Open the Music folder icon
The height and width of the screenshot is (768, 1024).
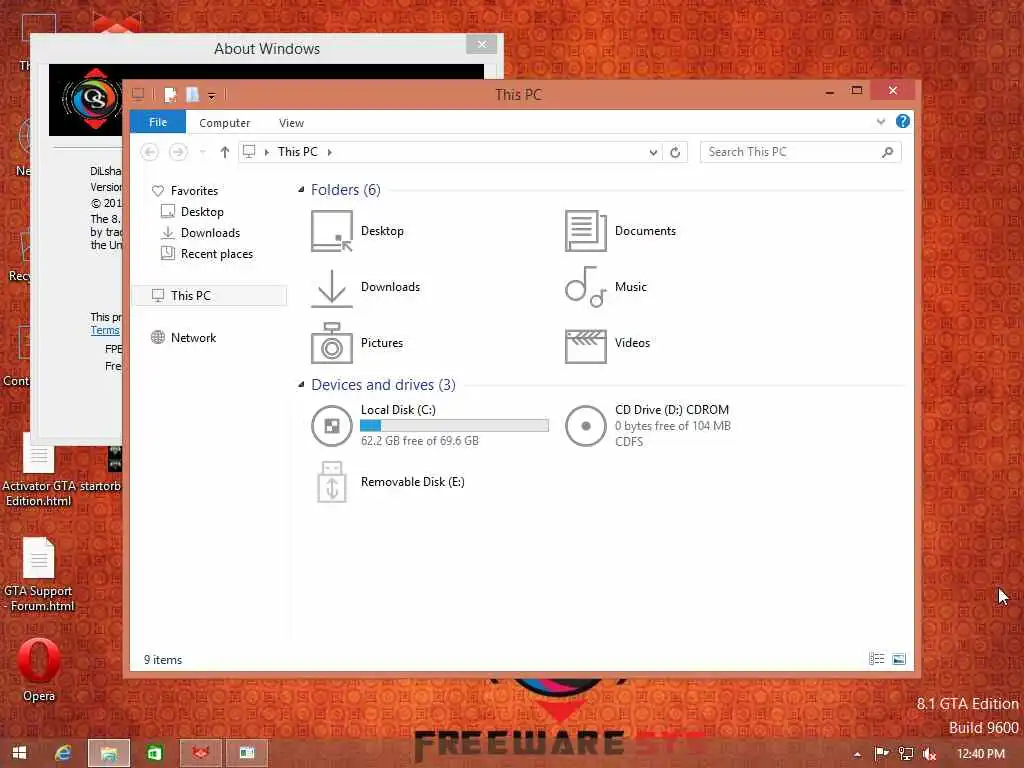pos(585,287)
